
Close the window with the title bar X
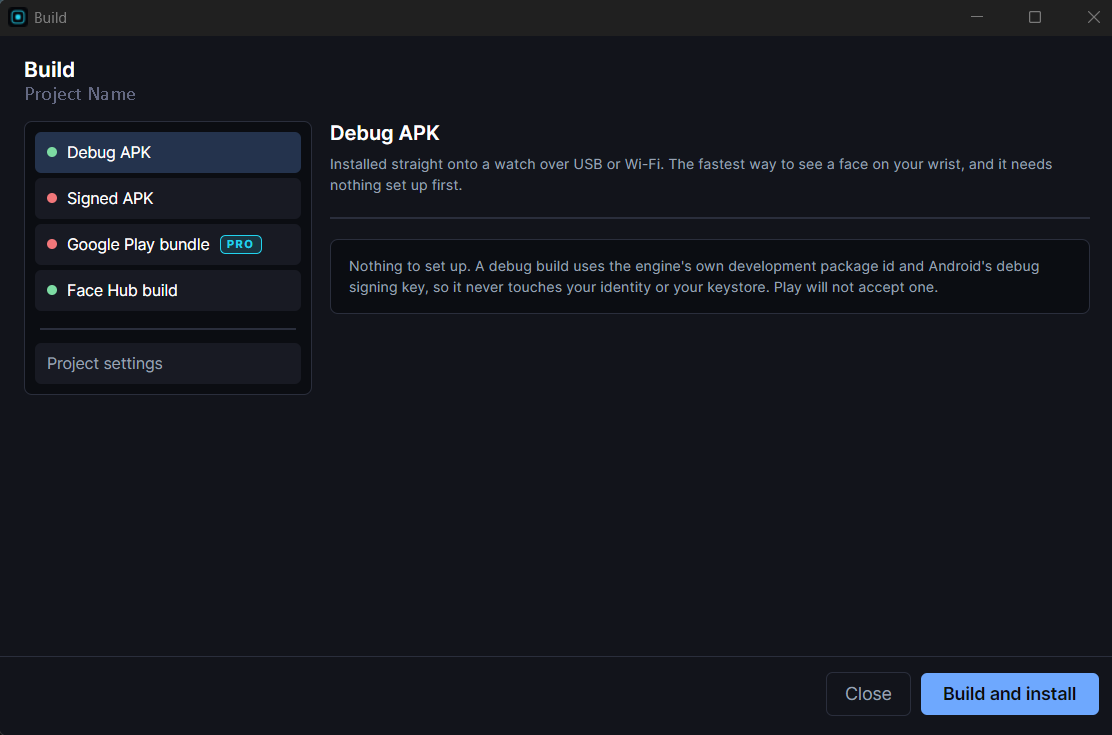tap(1094, 17)
